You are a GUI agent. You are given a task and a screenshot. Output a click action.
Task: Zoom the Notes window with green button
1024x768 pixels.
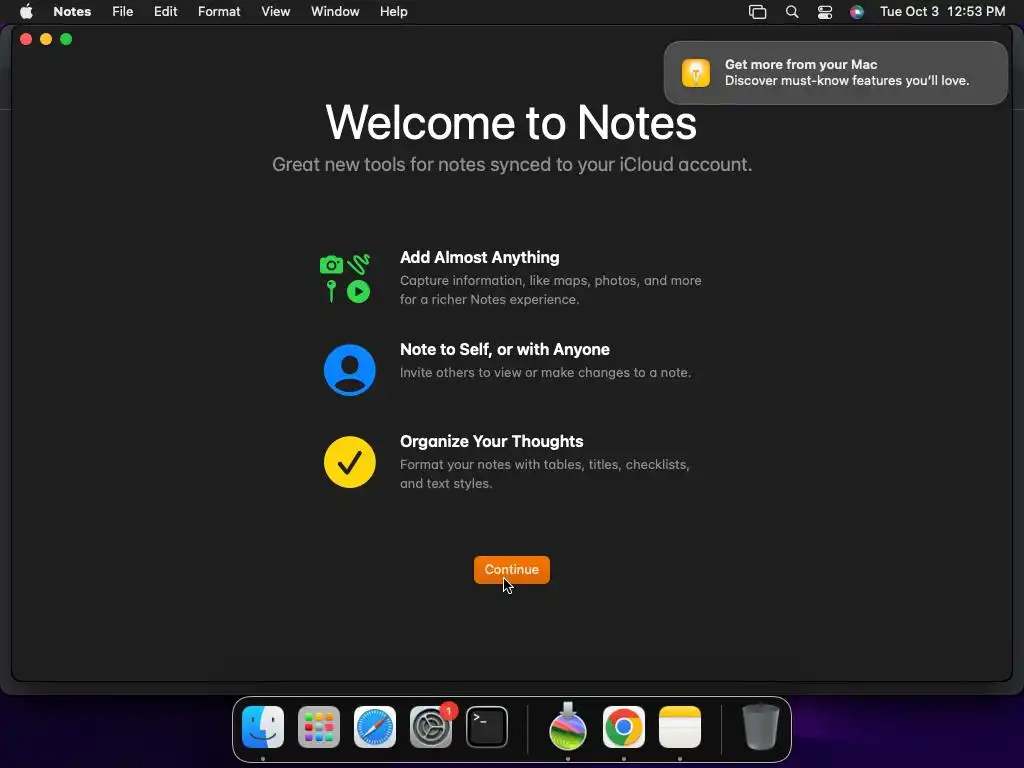click(x=66, y=39)
